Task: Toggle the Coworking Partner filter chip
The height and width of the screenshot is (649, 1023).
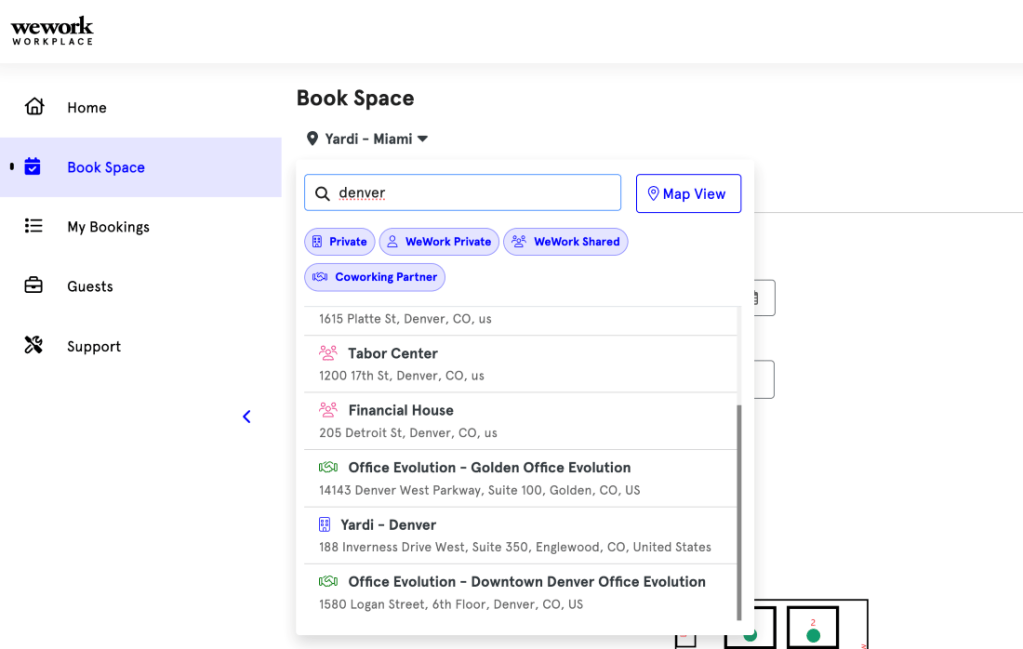Action: coord(374,277)
